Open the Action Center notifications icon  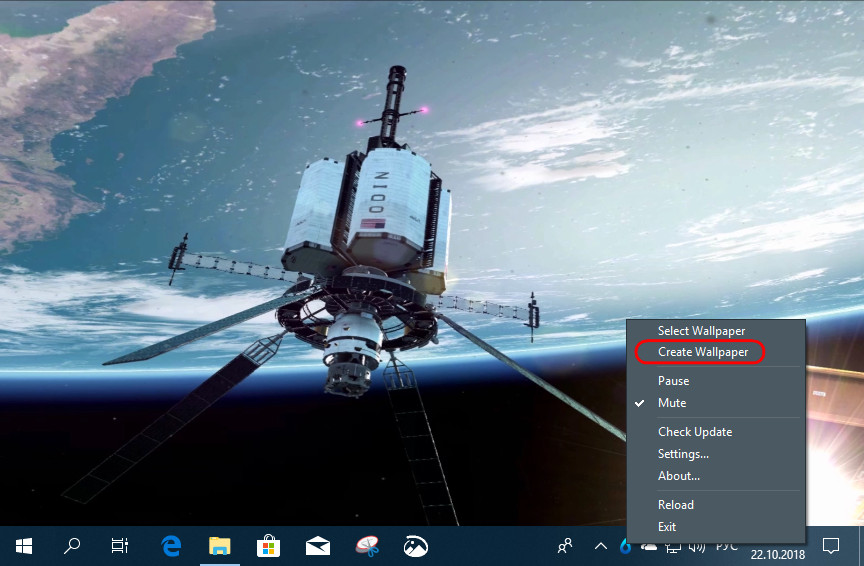[x=830, y=545]
